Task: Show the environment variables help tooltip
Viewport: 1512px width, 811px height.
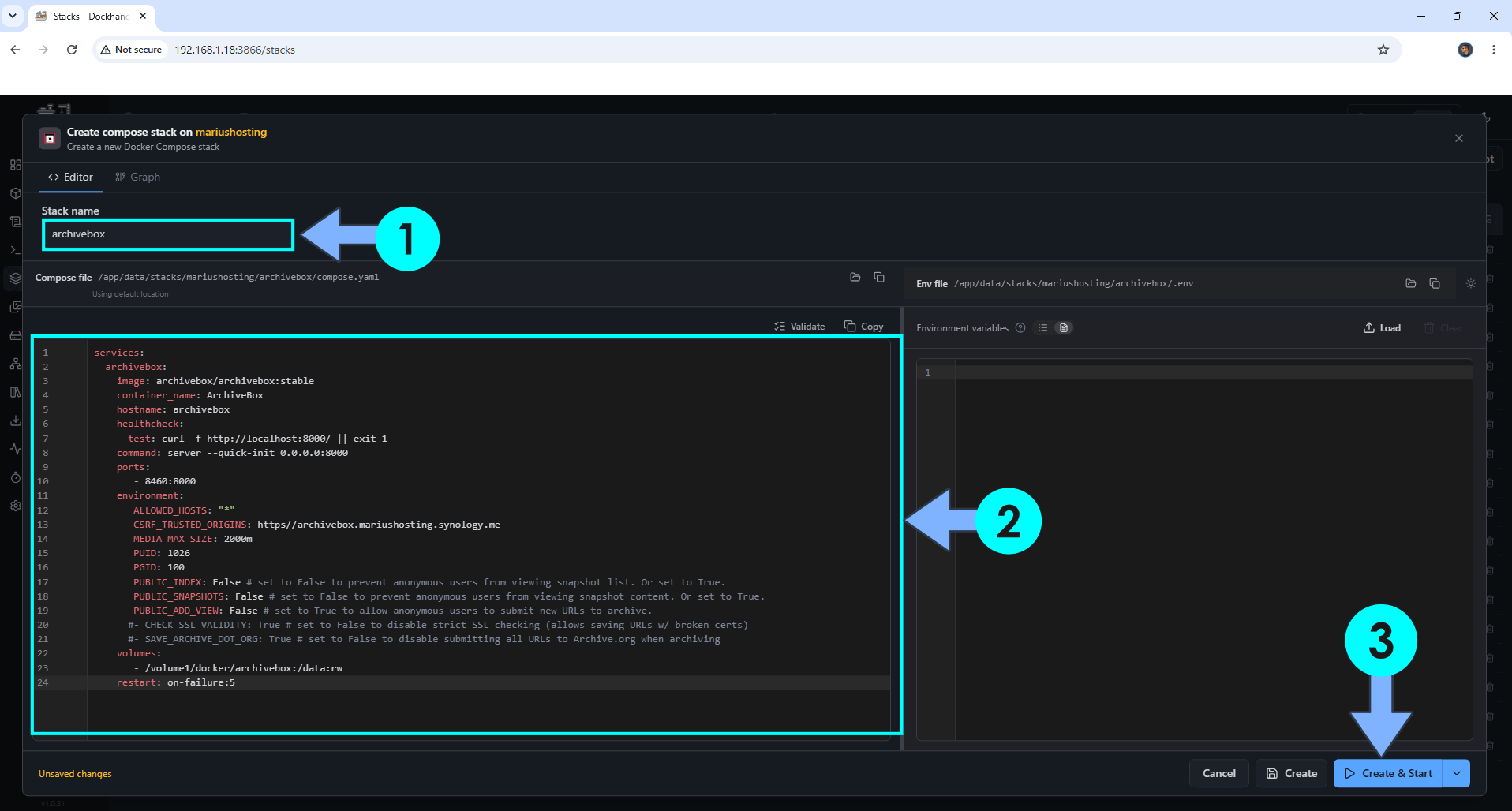Action: [x=1020, y=328]
